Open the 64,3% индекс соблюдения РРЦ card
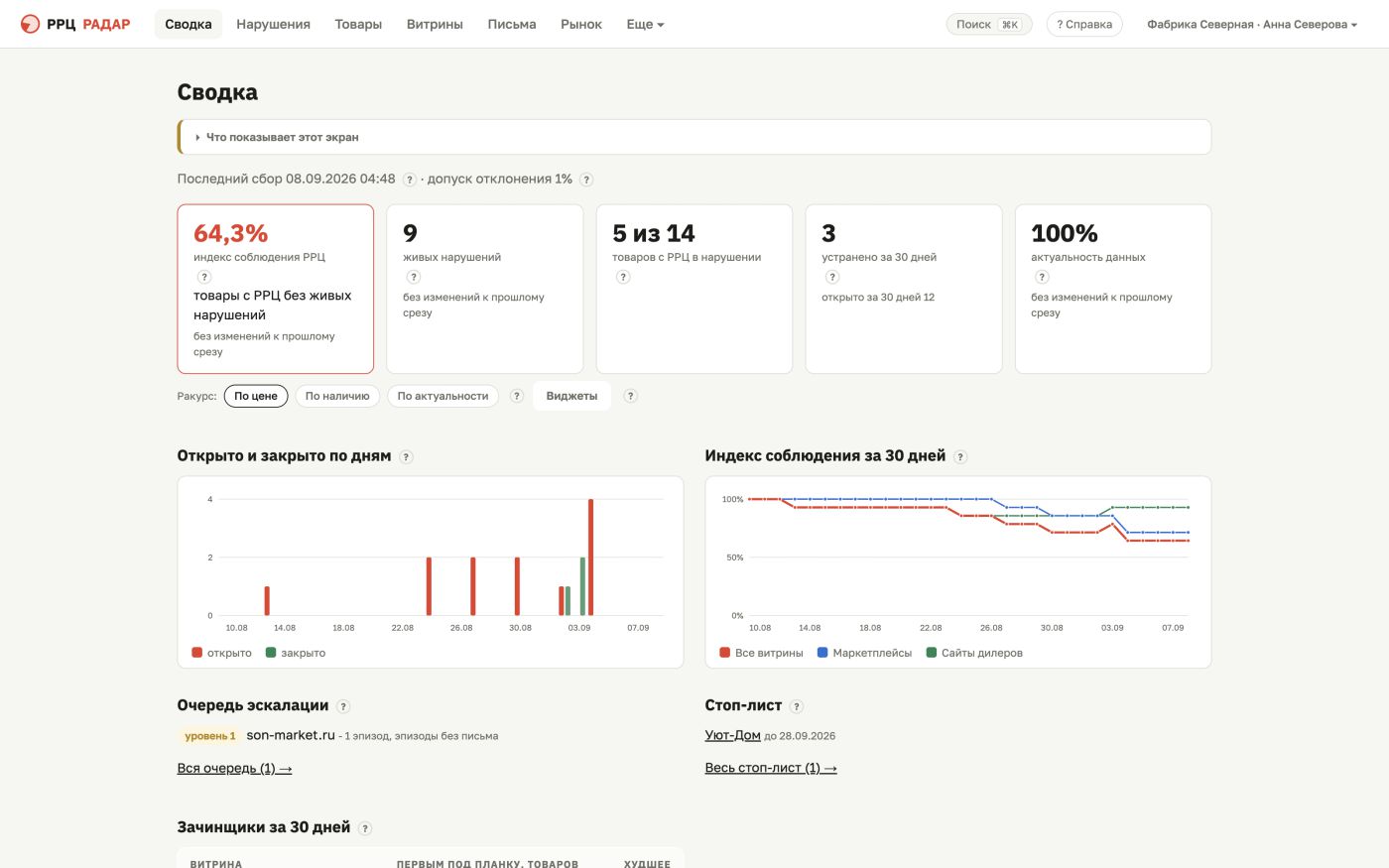The image size is (1389, 868). [276, 289]
